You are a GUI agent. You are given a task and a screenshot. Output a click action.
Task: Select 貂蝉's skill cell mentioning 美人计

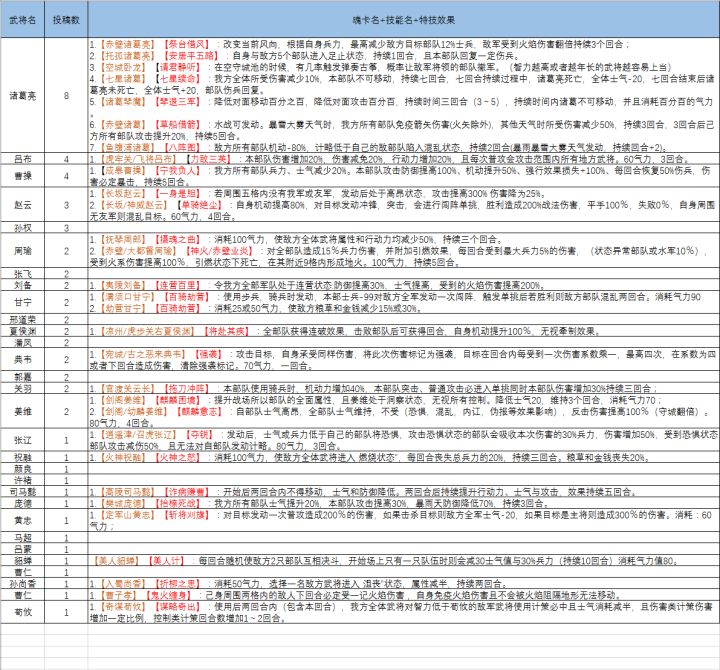click(404, 561)
